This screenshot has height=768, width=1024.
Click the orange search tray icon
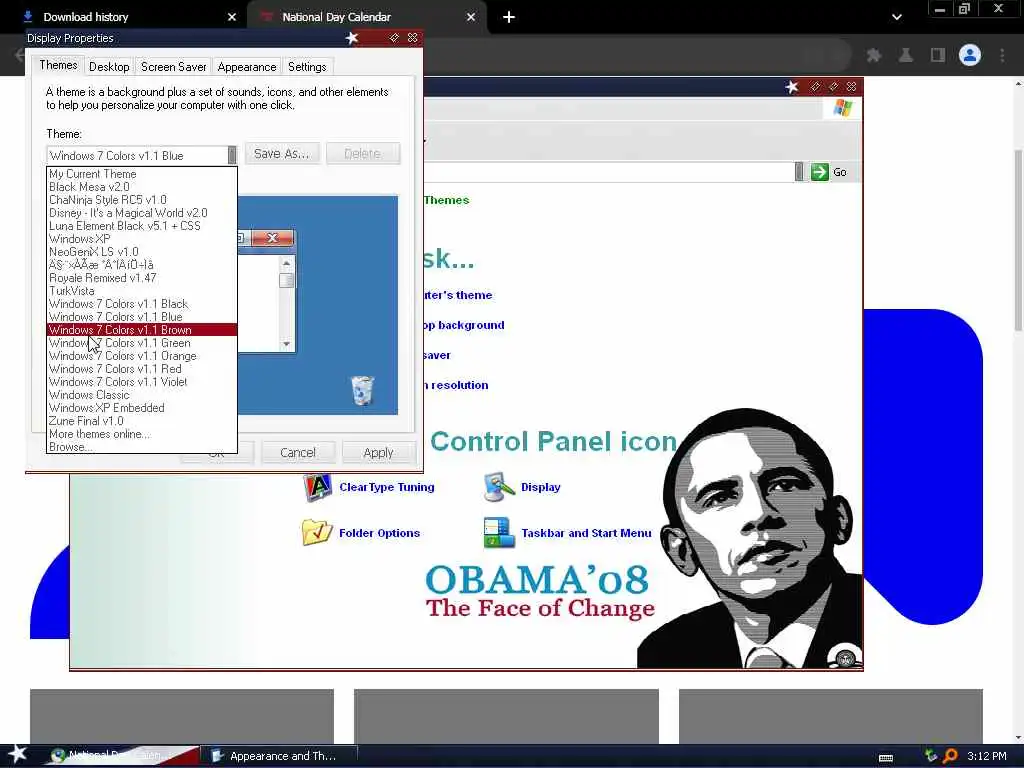[951, 756]
